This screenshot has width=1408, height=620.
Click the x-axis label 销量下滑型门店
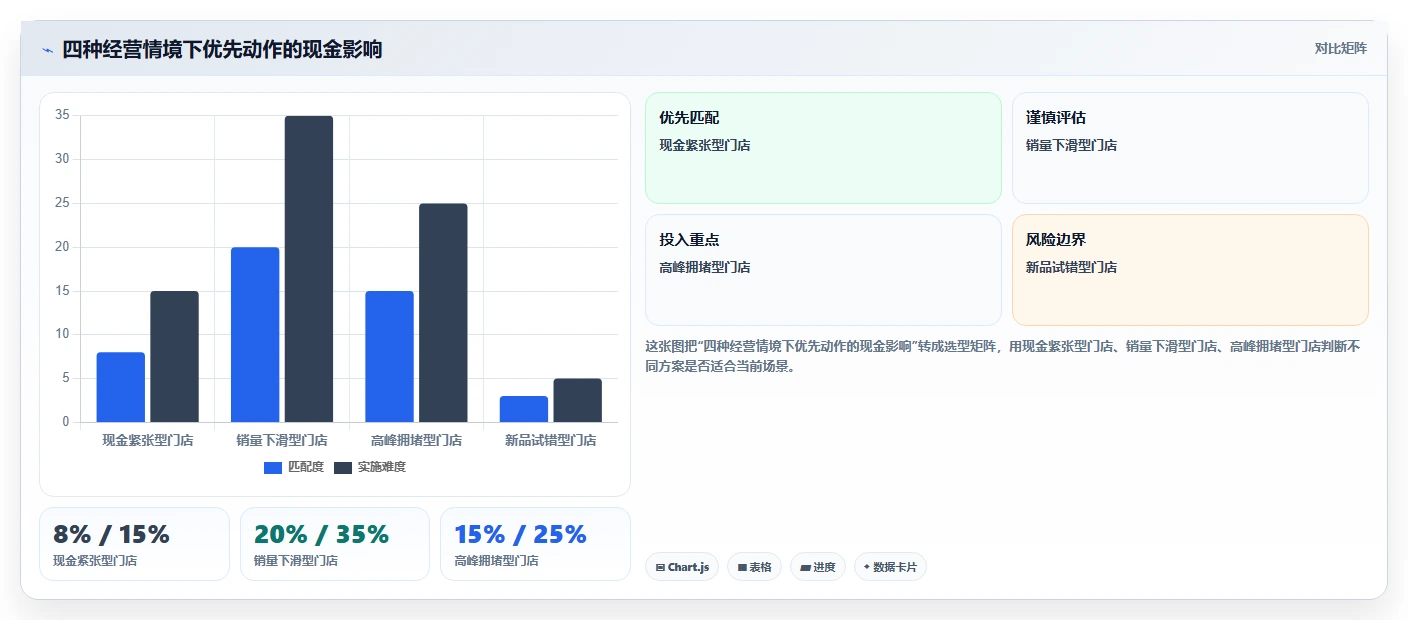282,440
